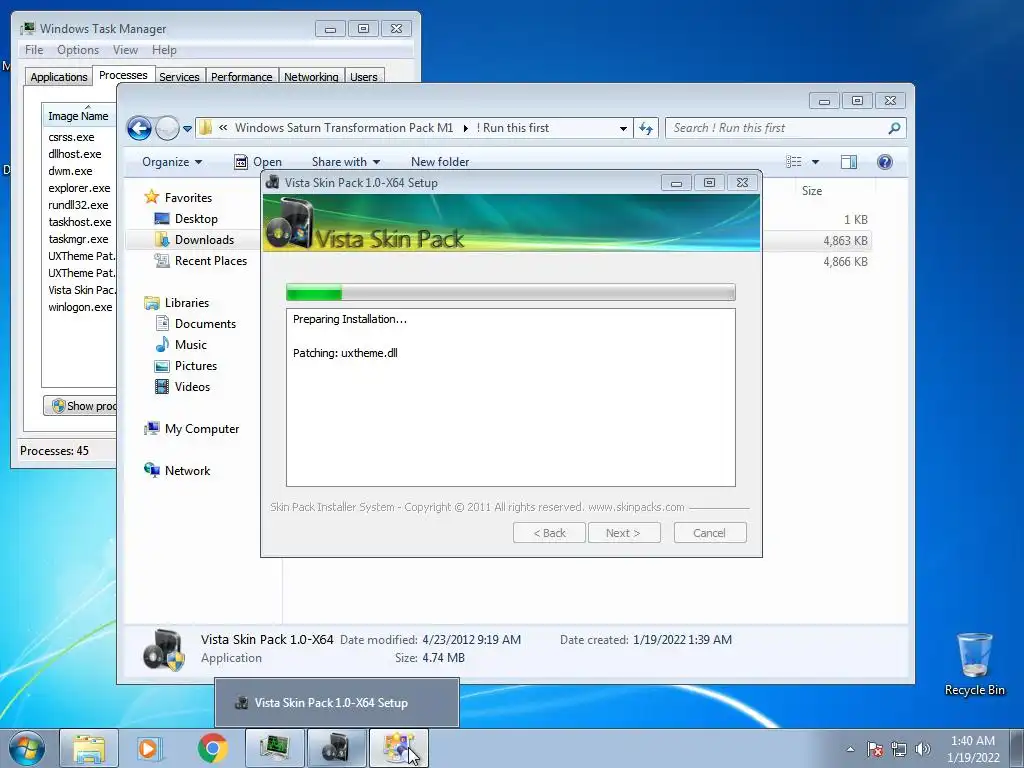Viewport: 1024px width, 768px height.
Task: Click the < Back button in setup
Action: tap(549, 533)
